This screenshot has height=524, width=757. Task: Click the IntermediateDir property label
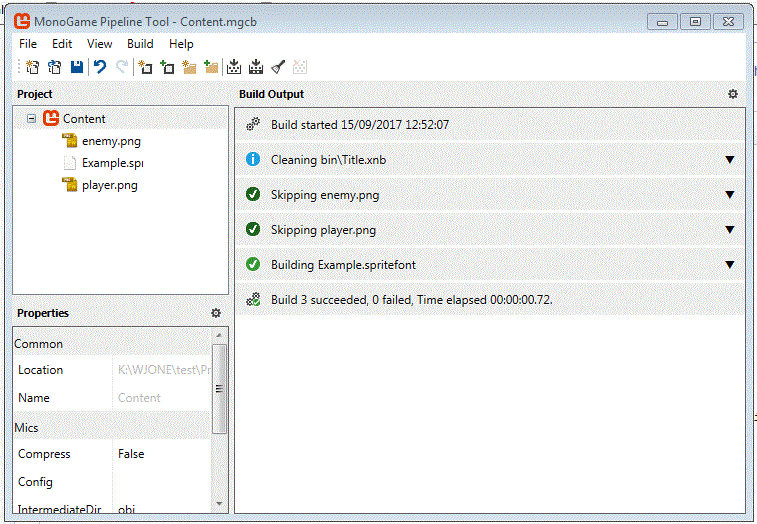[x=59, y=509]
